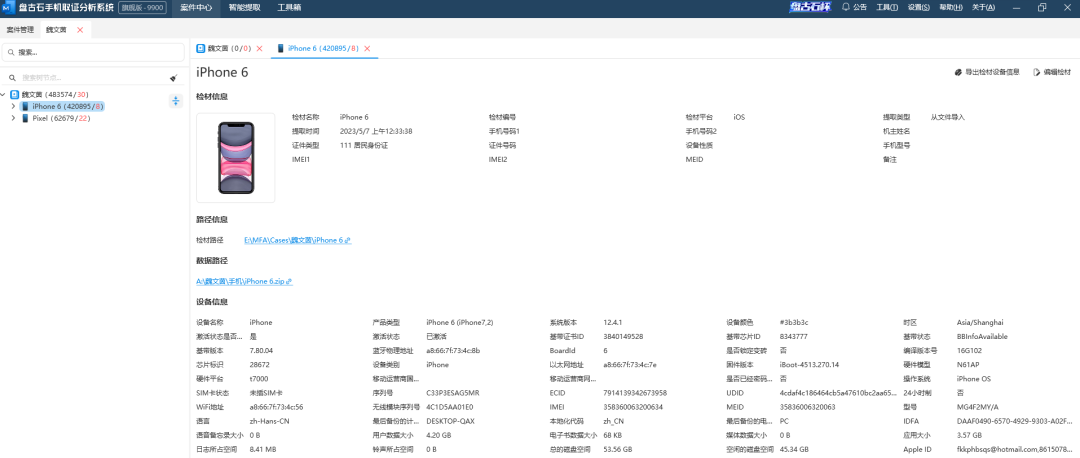Click the 证件类型 value 111 居民身份证
The height and width of the screenshot is (458, 1080).
(364, 145)
